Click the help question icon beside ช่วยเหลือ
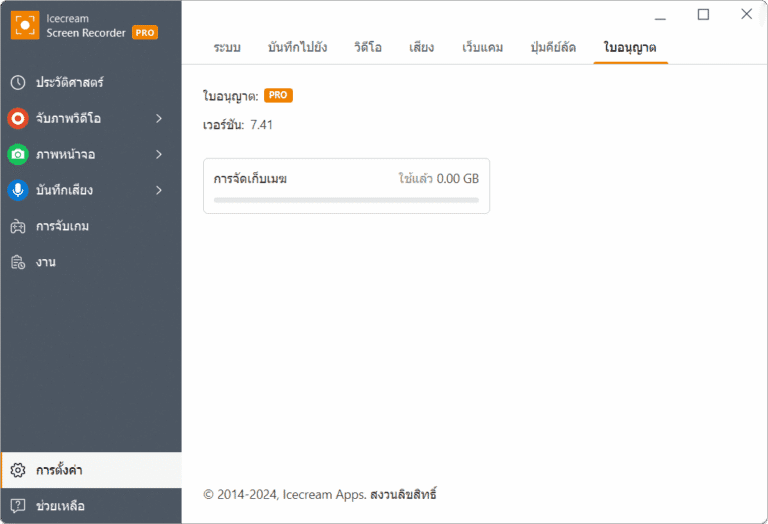The height and width of the screenshot is (524, 768). pyautogui.click(x=18, y=506)
